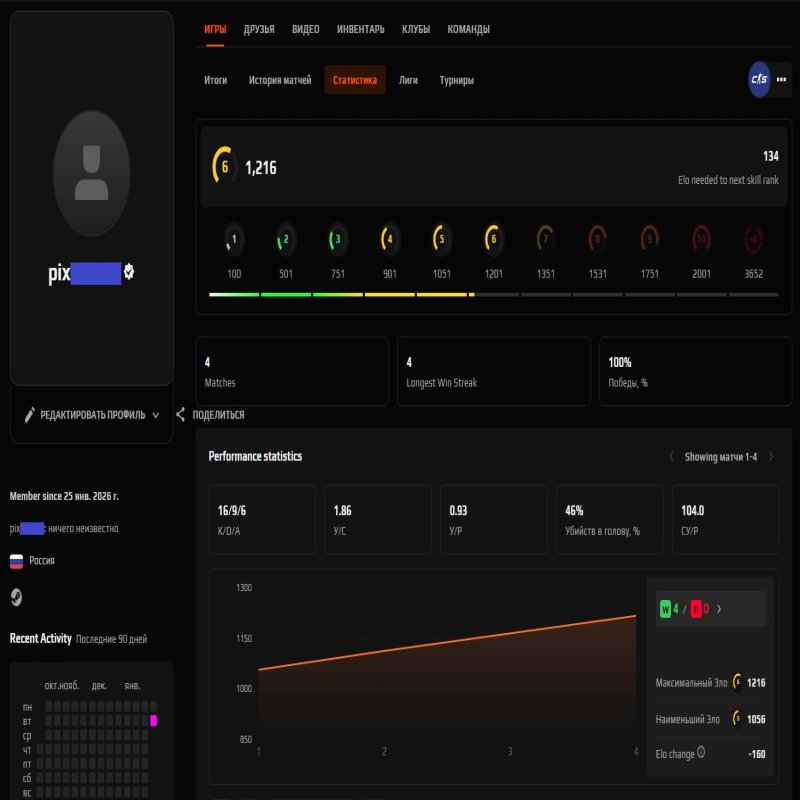Click the red max-rank icon above 3652
This screenshot has width=800, height=800.
tap(754, 240)
